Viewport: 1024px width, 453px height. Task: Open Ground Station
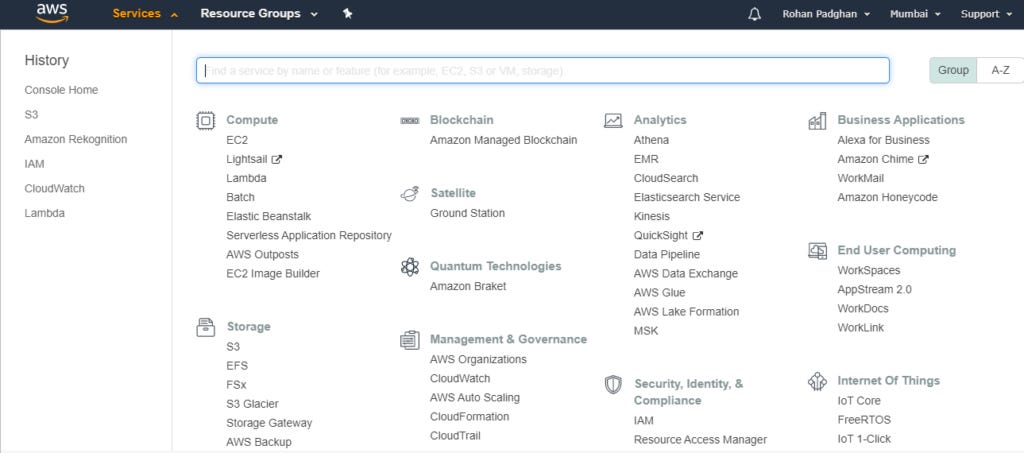(x=468, y=213)
